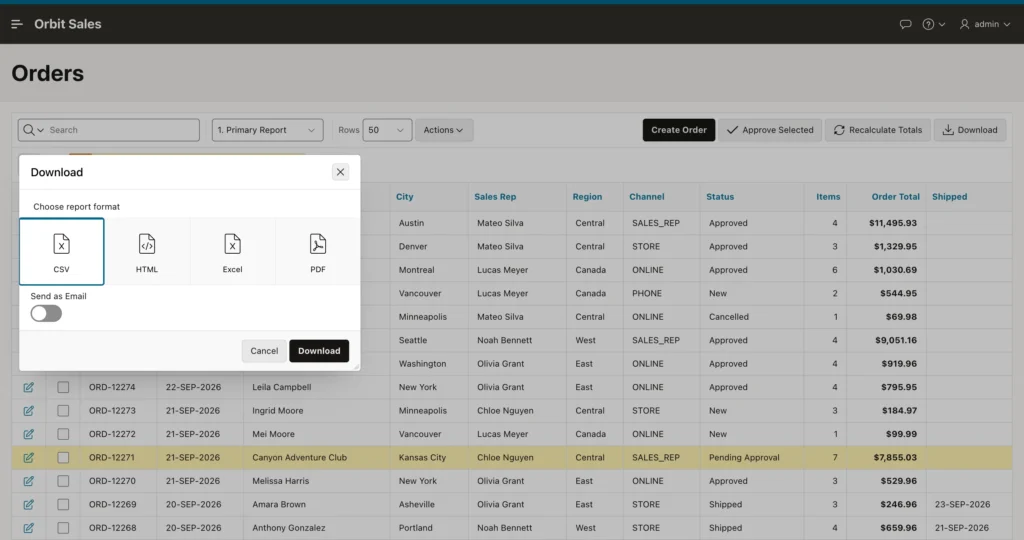This screenshot has width=1024, height=540.
Task: Click the Montreal city cell
Action: point(417,270)
